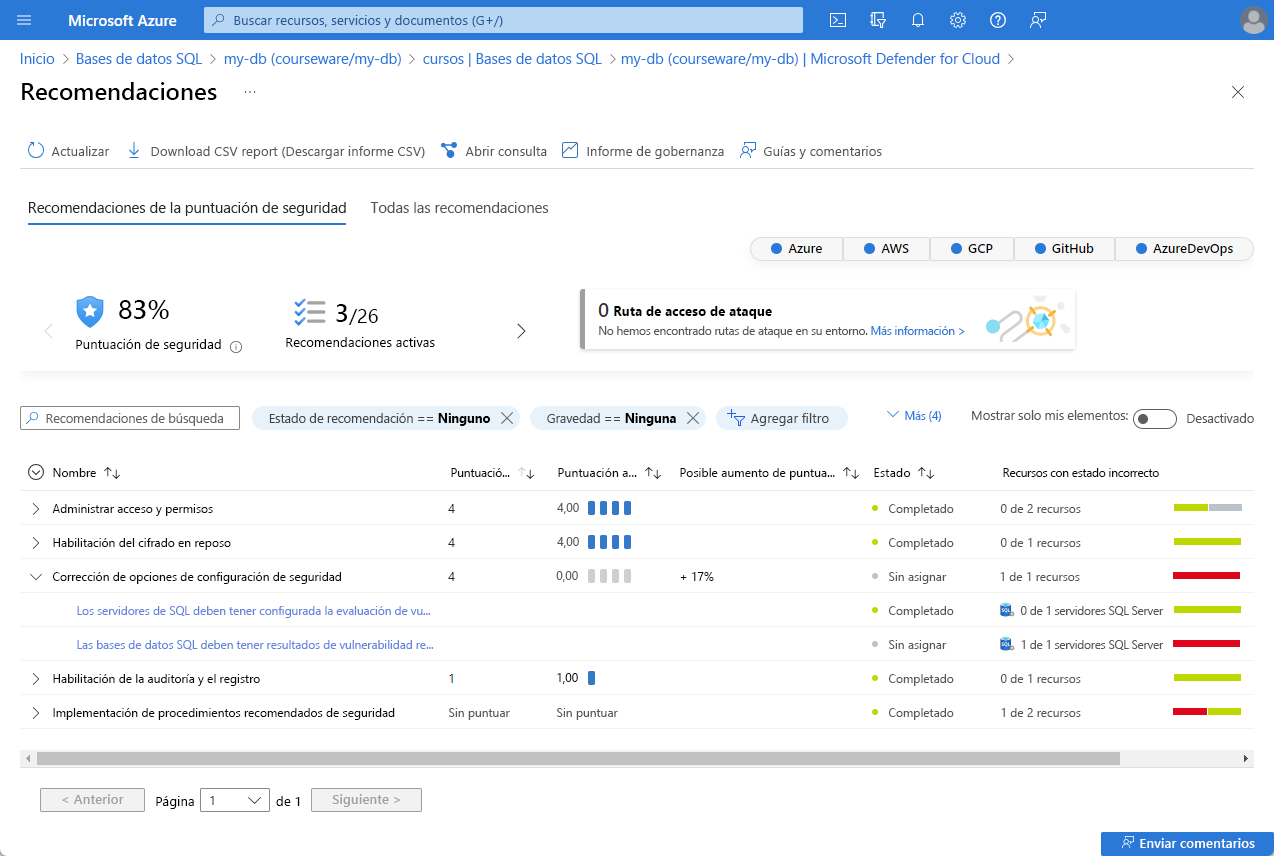Open Guías y comentarios
Screen dimensions: 1274x856
(x=811, y=151)
